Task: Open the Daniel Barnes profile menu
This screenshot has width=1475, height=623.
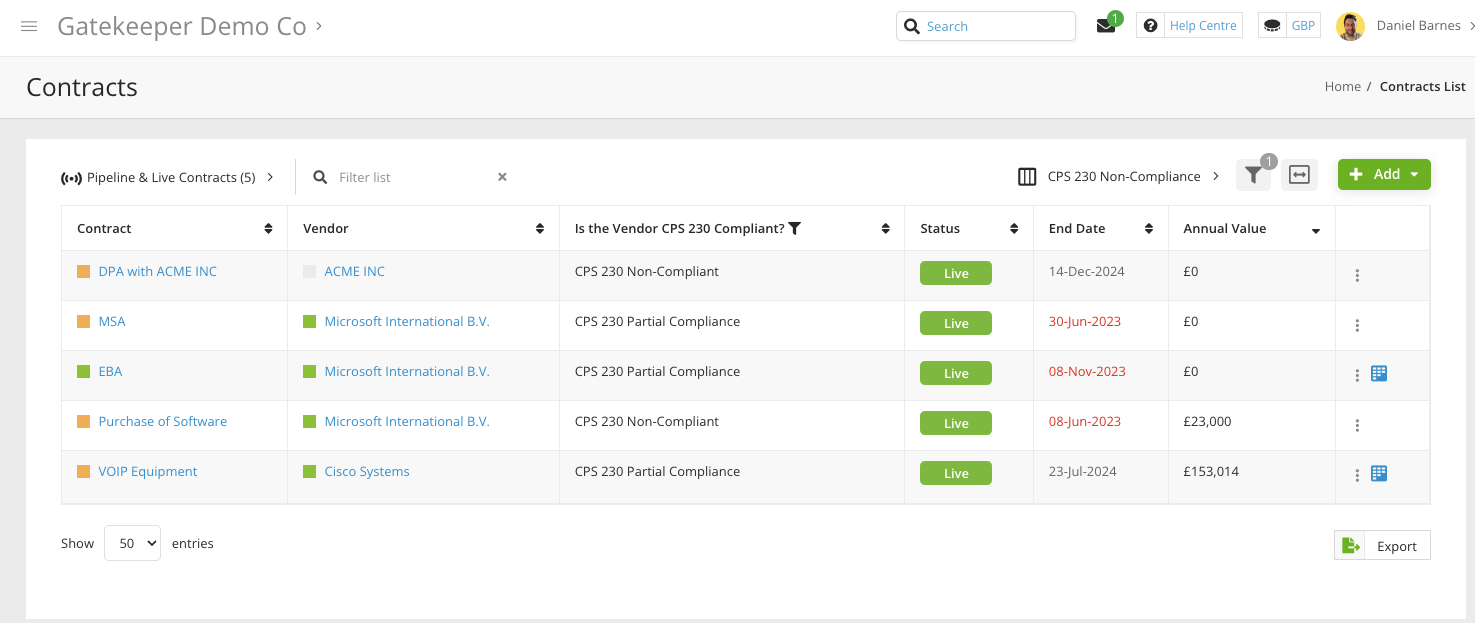Action: (x=1419, y=25)
